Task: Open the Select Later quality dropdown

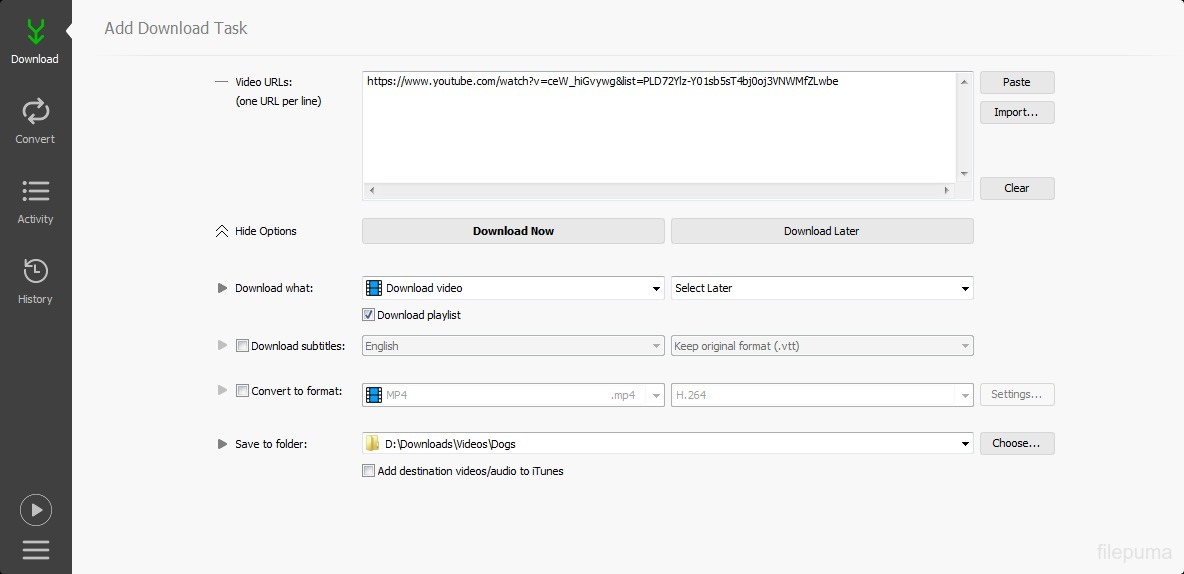Action: (821, 288)
